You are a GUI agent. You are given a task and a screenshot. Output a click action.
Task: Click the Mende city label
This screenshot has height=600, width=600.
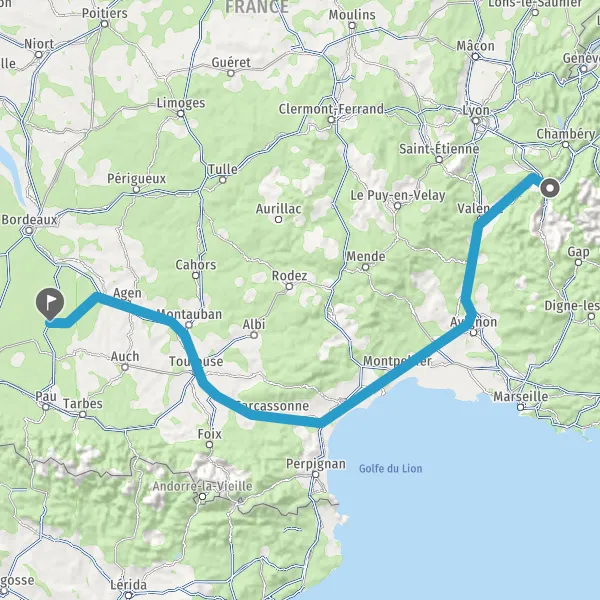point(366,256)
